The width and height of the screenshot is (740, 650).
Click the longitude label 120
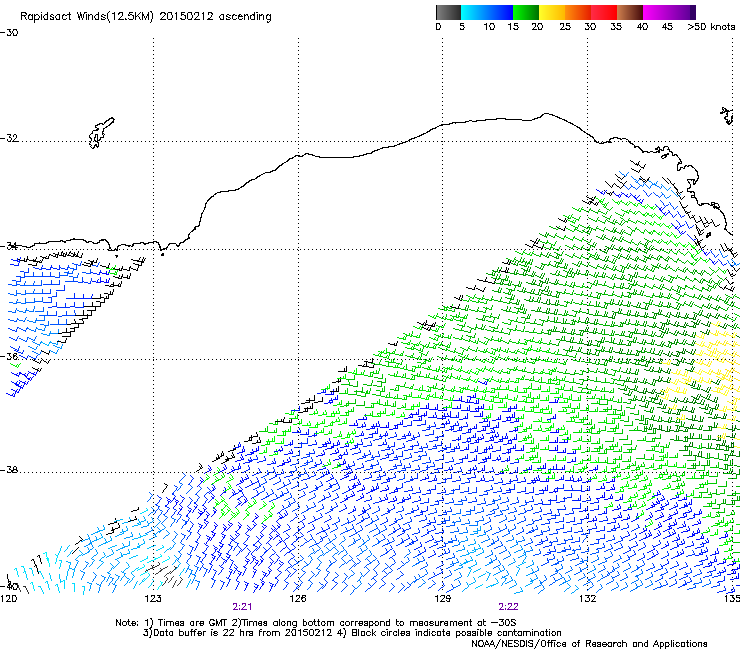coord(8,599)
